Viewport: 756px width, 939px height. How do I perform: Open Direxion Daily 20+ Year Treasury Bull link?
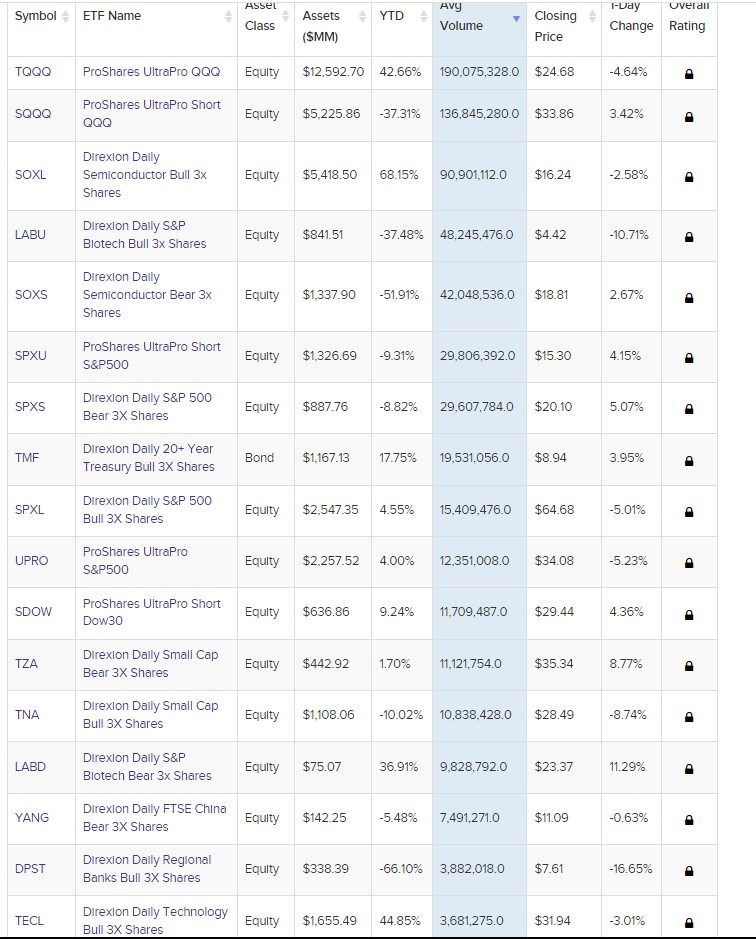coord(148,458)
